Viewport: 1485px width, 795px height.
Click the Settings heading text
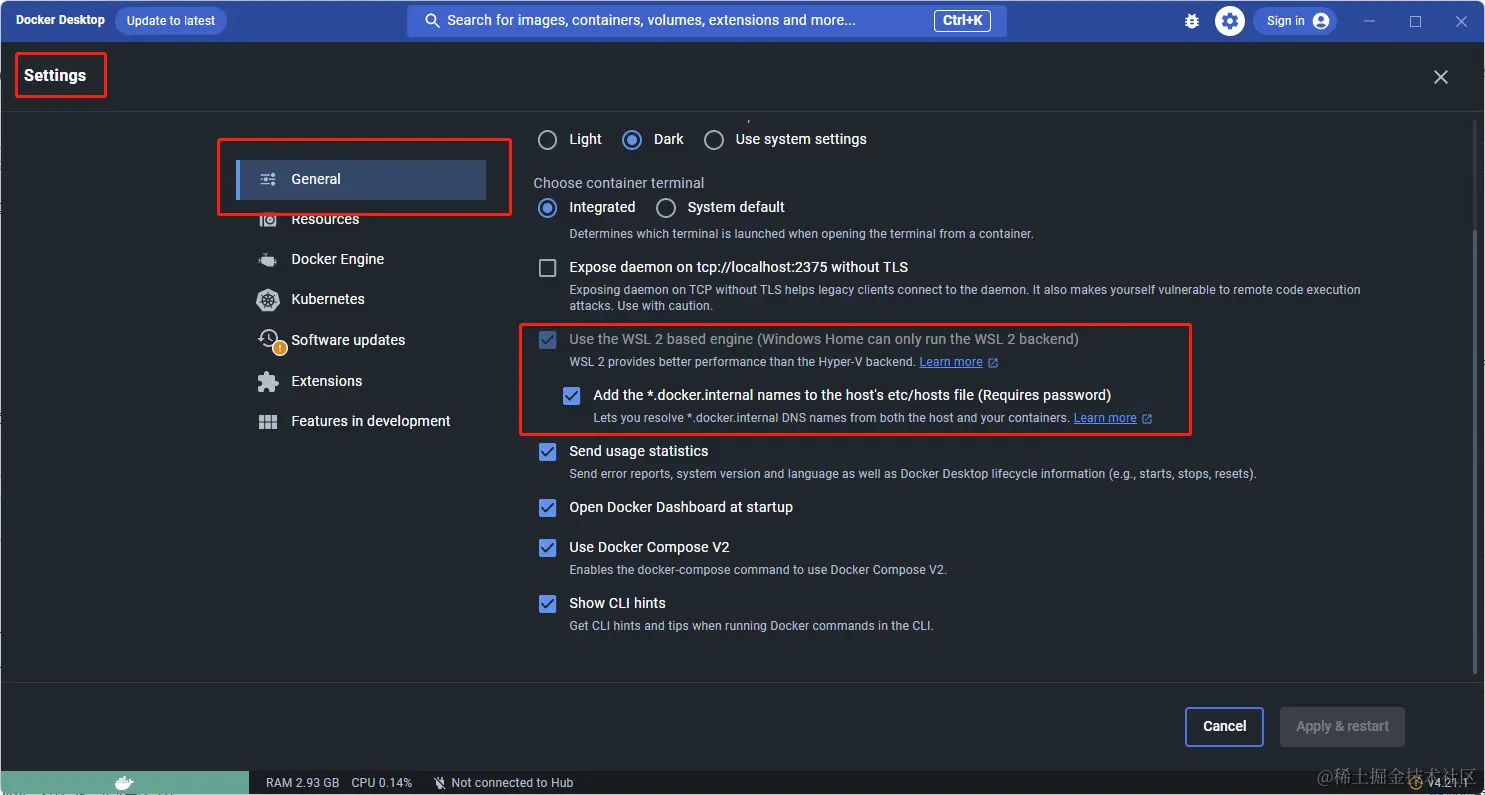point(55,76)
